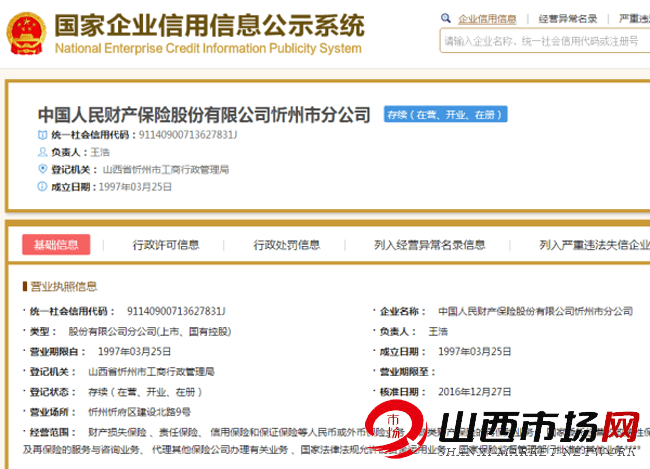Click the unified social credit code icon
Image resolution: width=650 pixels, height=469 pixels.
42,135
